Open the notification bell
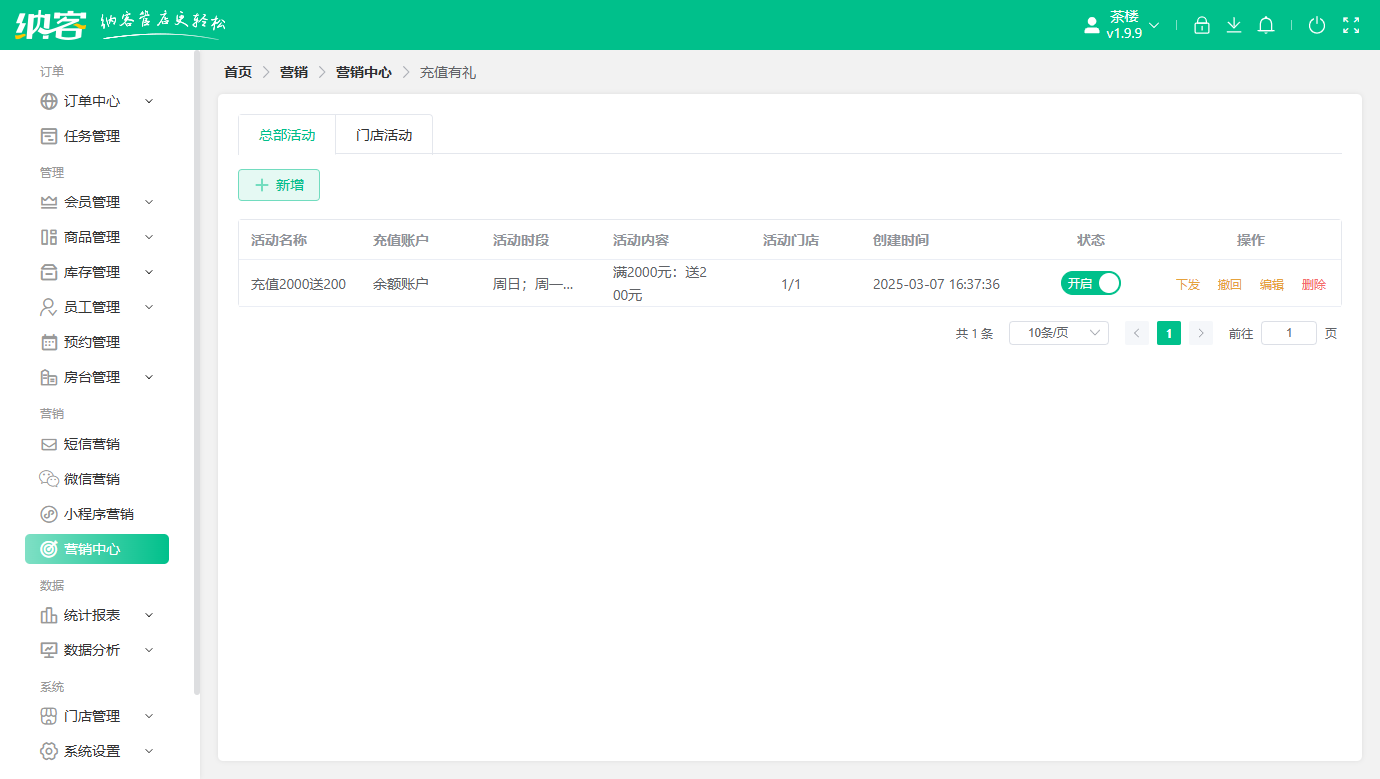Screen dimensions: 1380x779 [x=1266, y=26]
